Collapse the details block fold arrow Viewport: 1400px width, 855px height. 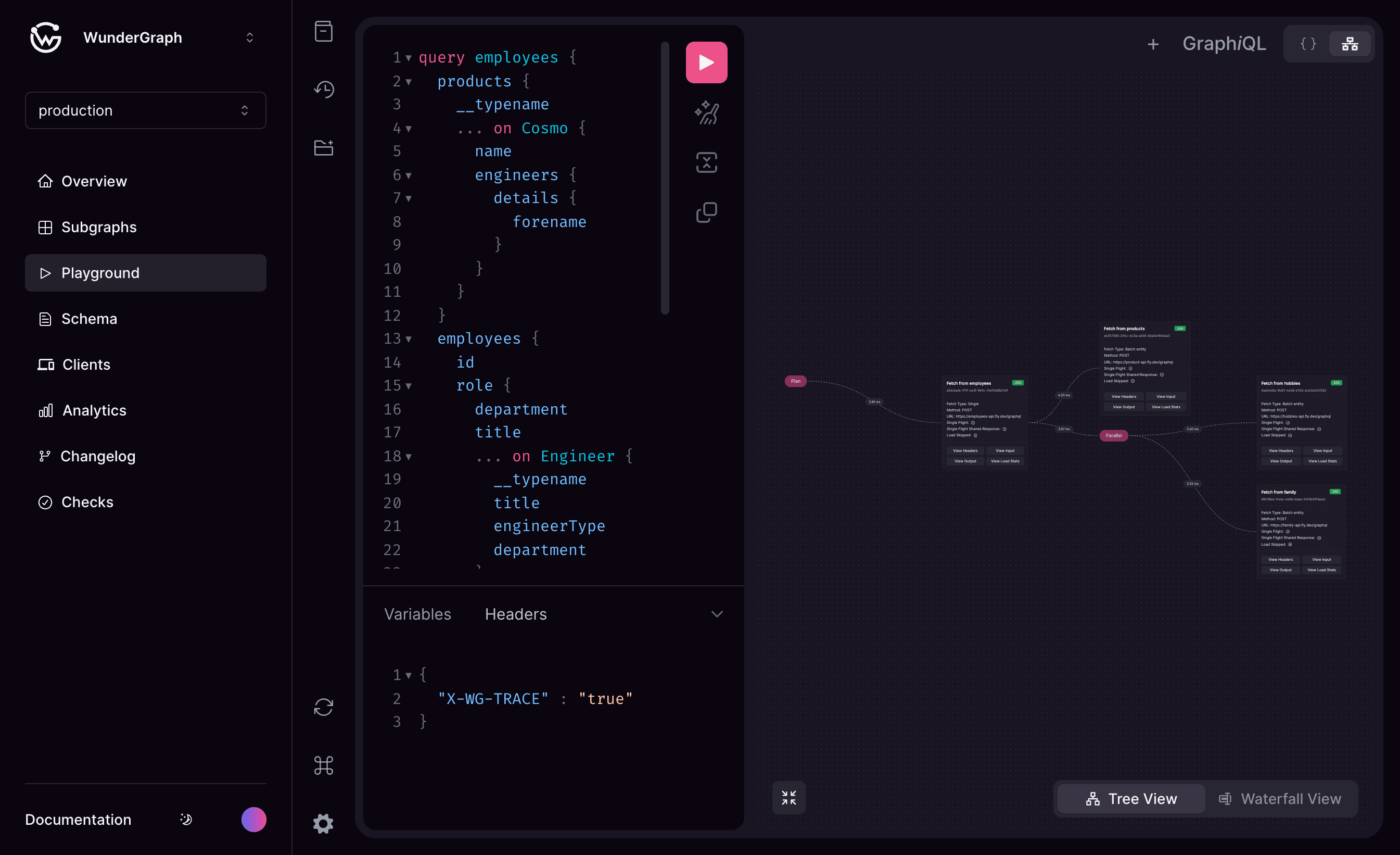409,198
